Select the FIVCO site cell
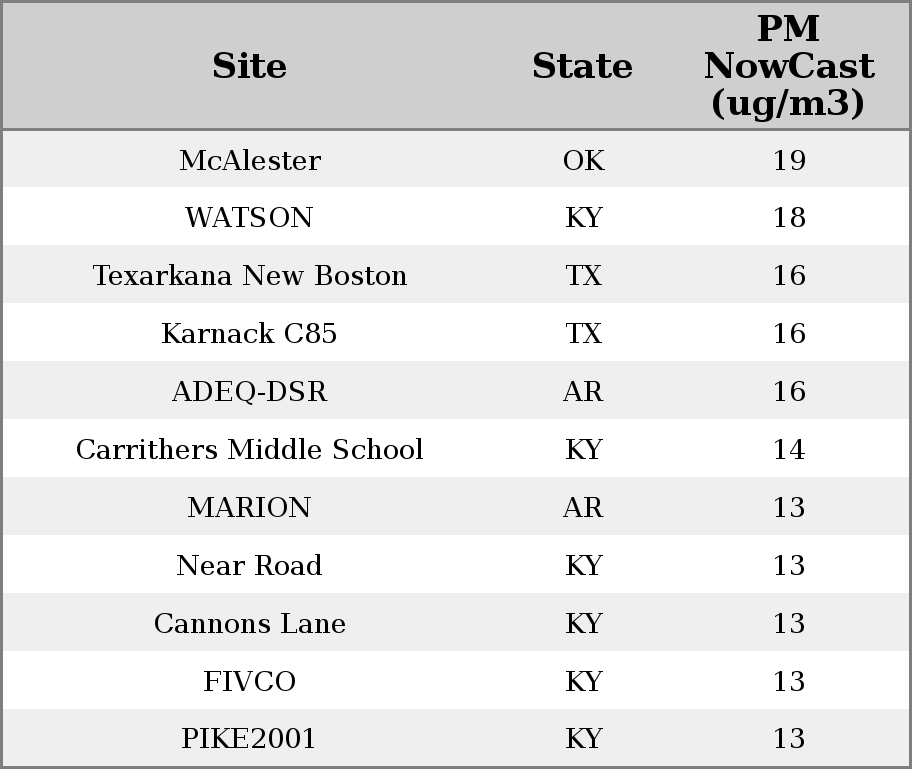 [x=249, y=681]
